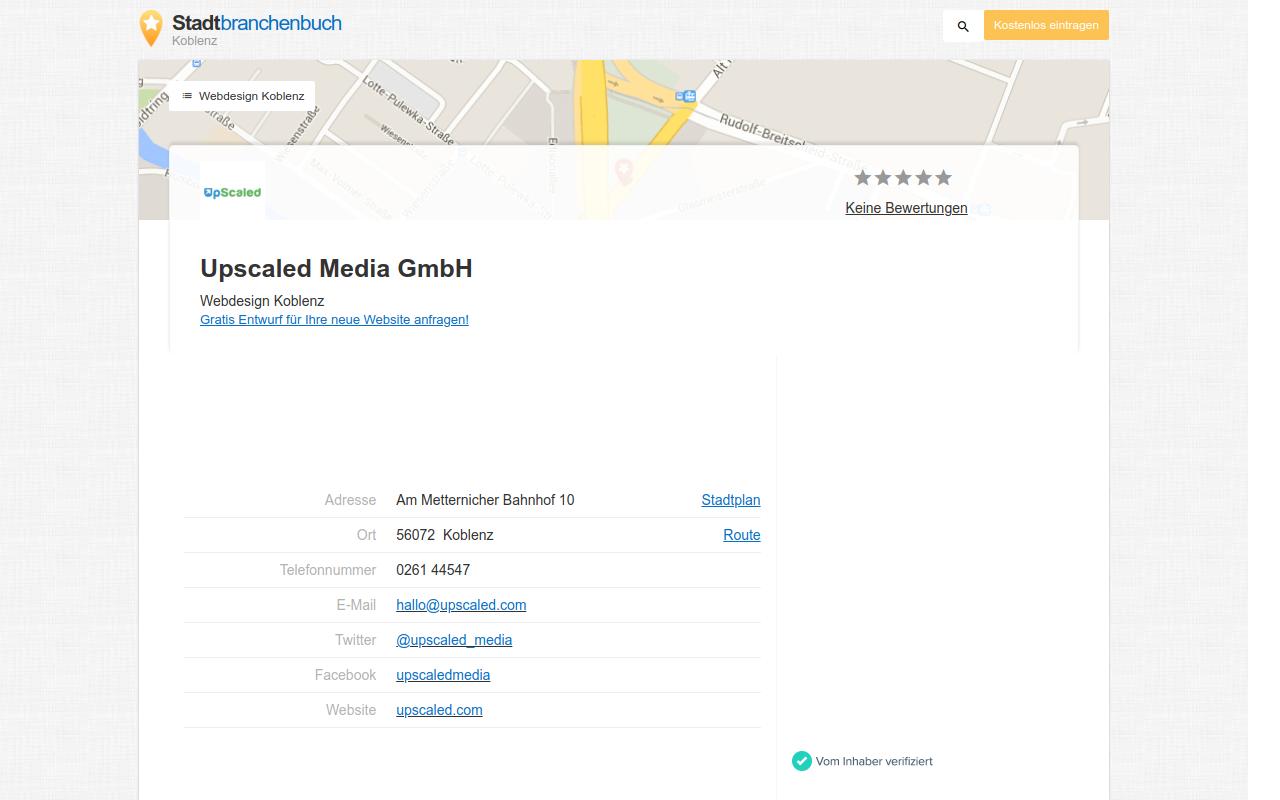Viewport: 1280px width, 800px height.
Task: Follow @upscaled_media on Twitter
Action: [454, 640]
